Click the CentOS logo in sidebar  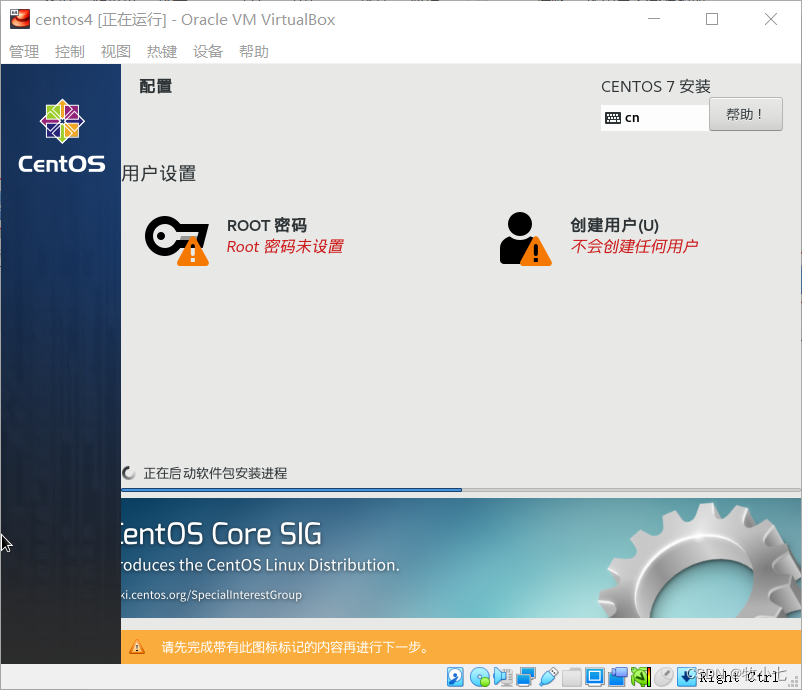tap(62, 136)
